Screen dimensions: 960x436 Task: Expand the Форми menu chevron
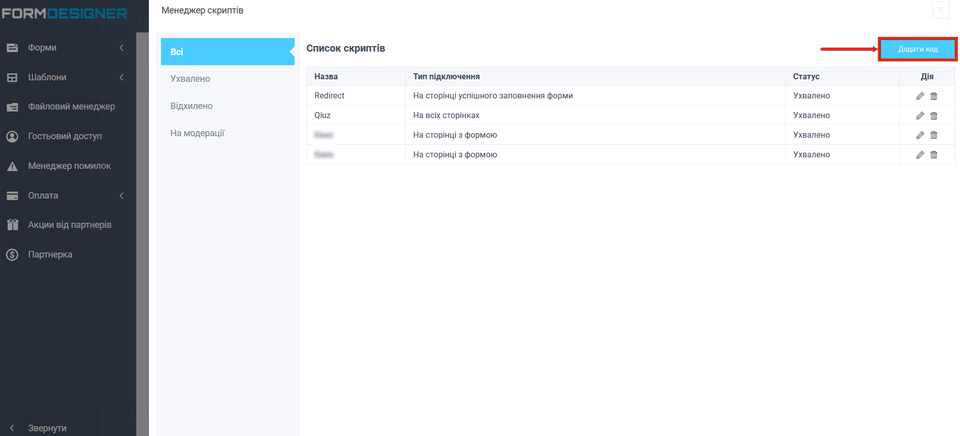coord(121,48)
